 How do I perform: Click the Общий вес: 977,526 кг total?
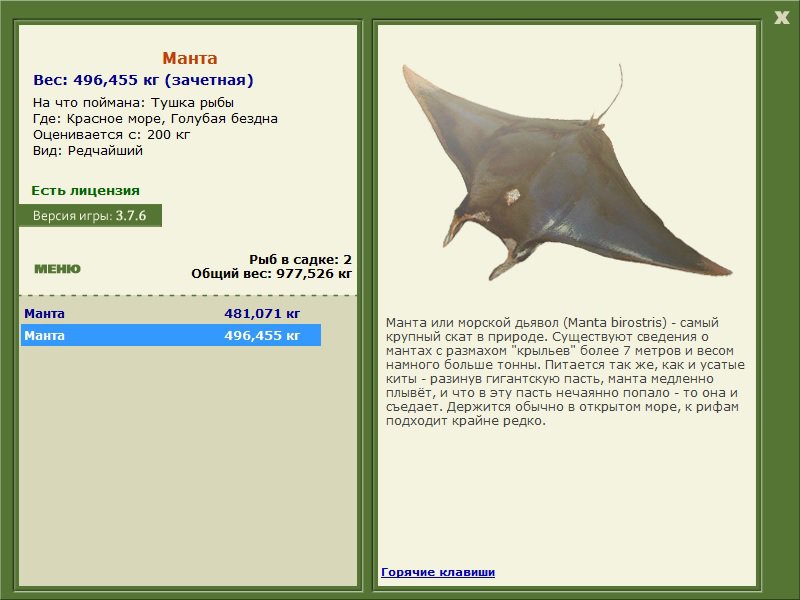pyautogui.click(x=271, y=273)
